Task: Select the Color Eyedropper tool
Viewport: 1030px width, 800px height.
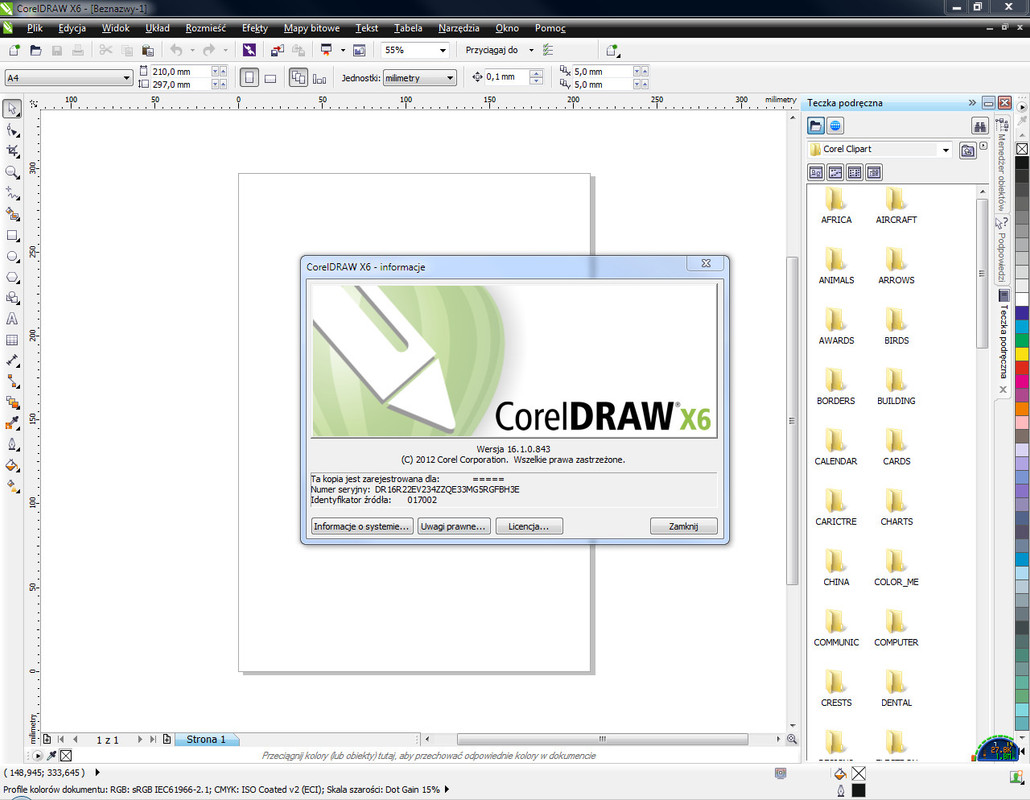Action: click(12, 424)
